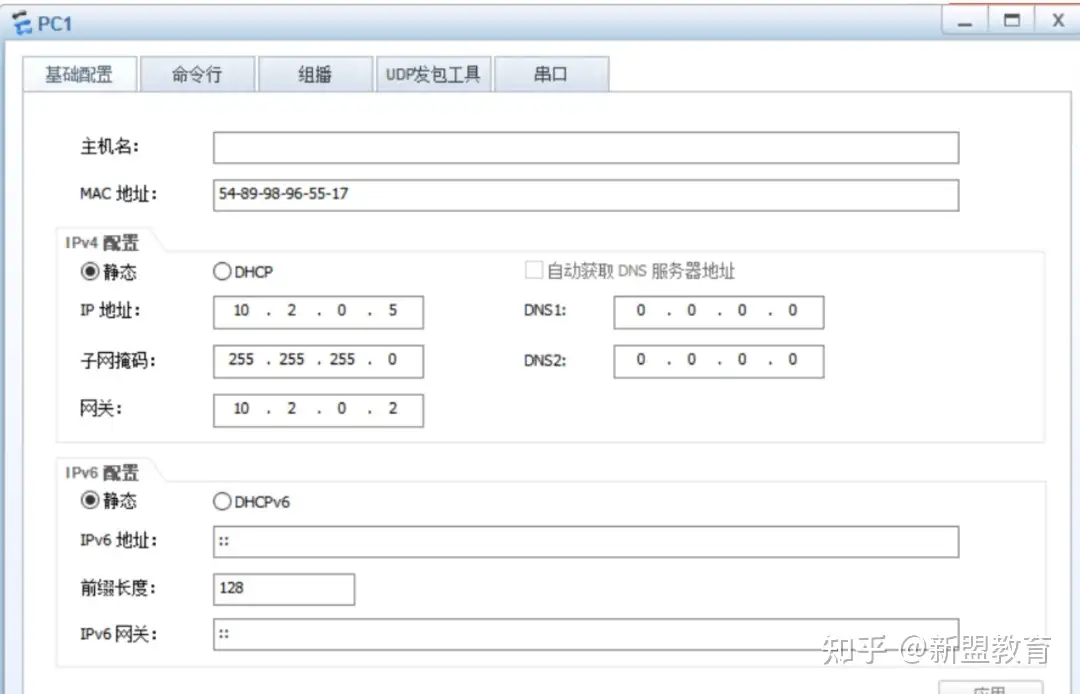Minimize the PC1 window
1080x694 pixels.
965,22
